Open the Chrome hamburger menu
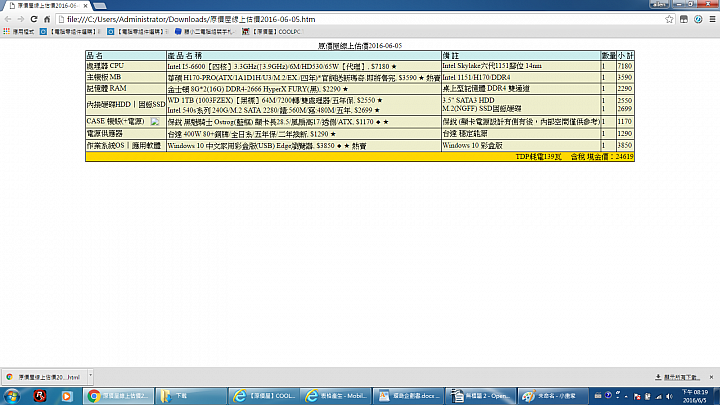720x405 pixels. click(x=712, y=19)
